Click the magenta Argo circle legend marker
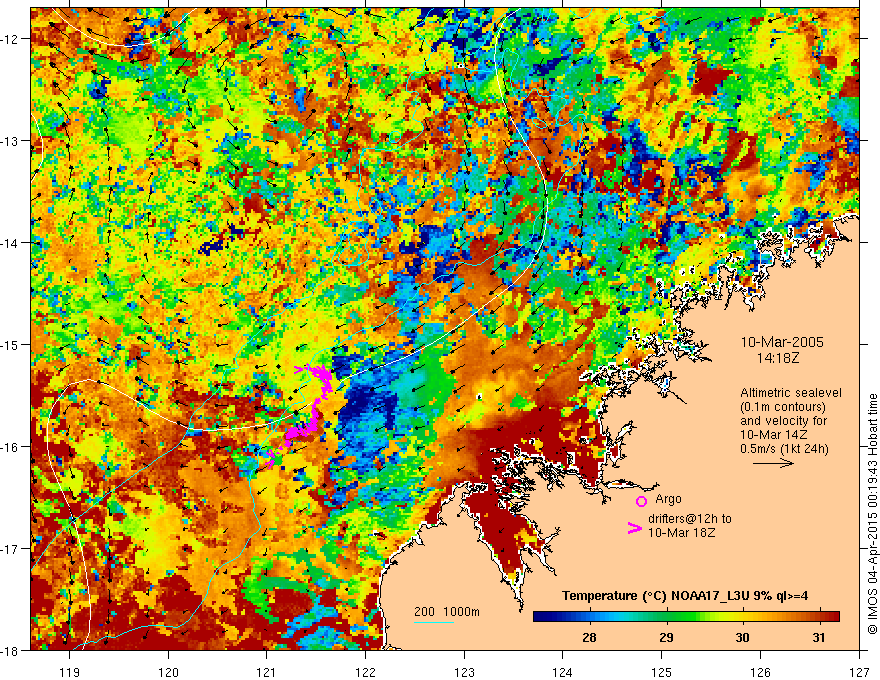 pos(641,501)
